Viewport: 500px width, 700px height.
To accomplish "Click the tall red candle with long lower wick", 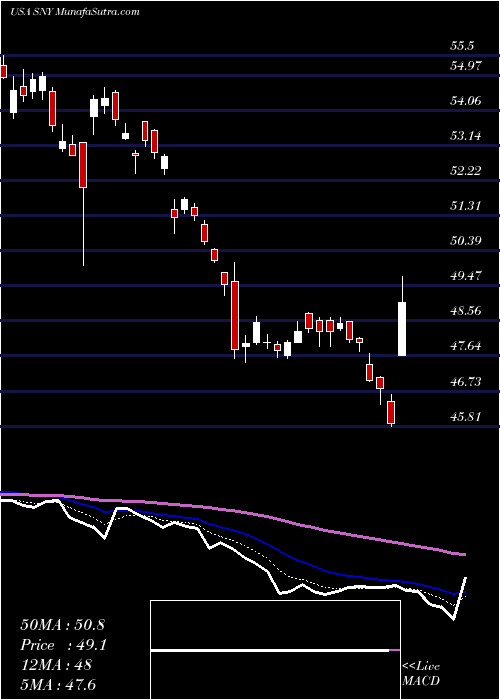I will coord(83,165).
